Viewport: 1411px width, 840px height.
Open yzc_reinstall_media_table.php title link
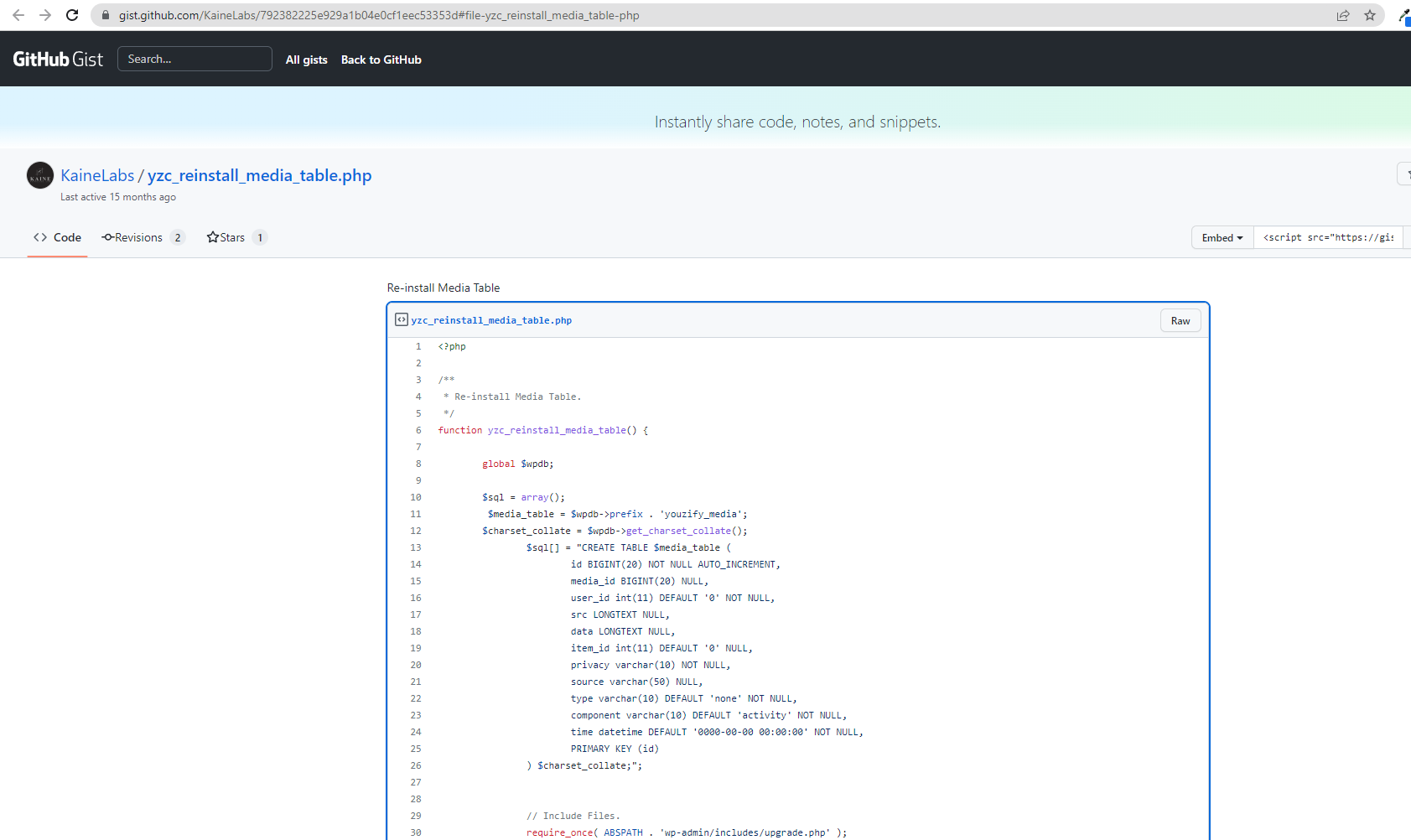click(260, 175)
